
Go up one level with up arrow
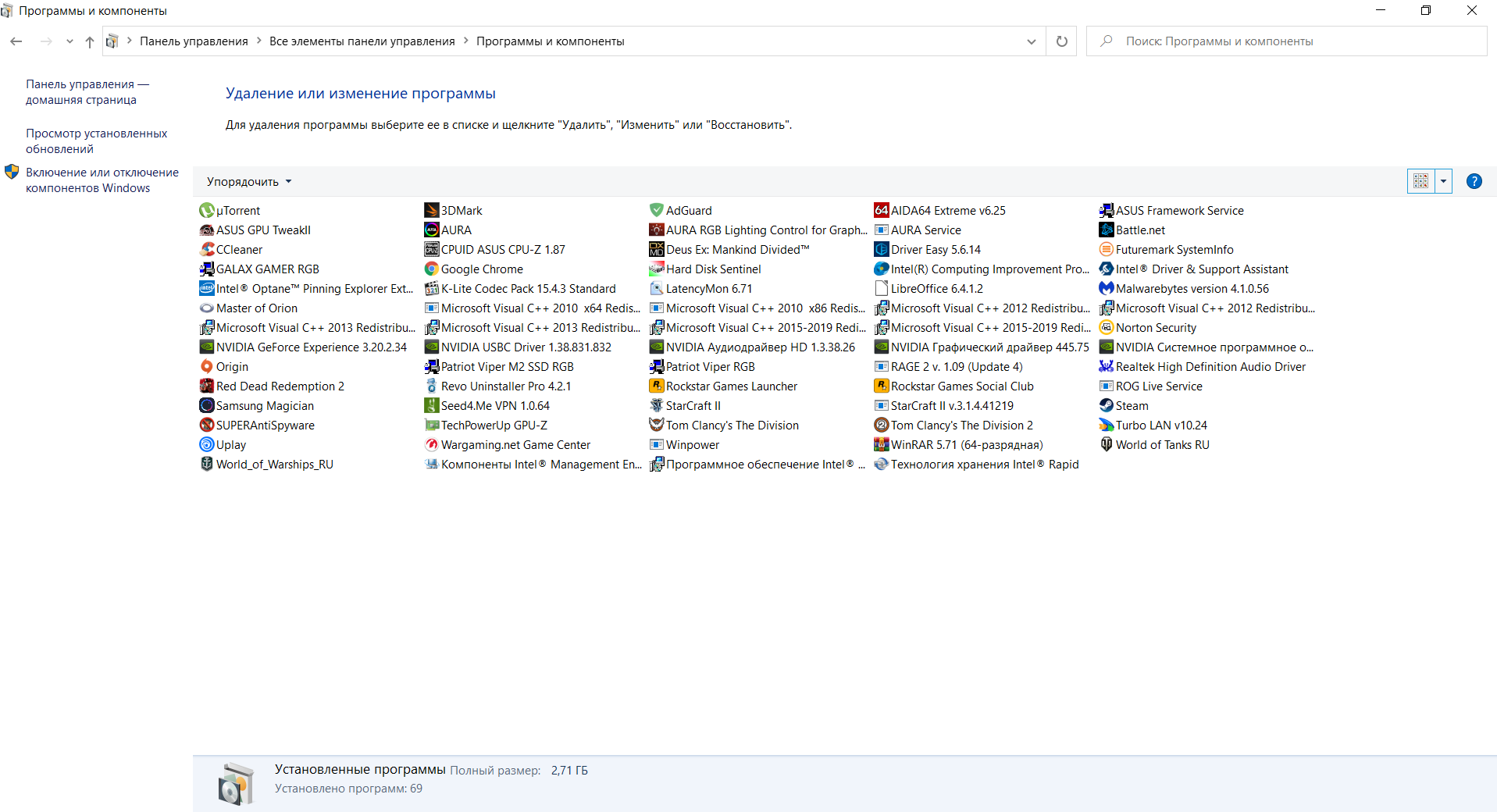[x=90, y=41]
